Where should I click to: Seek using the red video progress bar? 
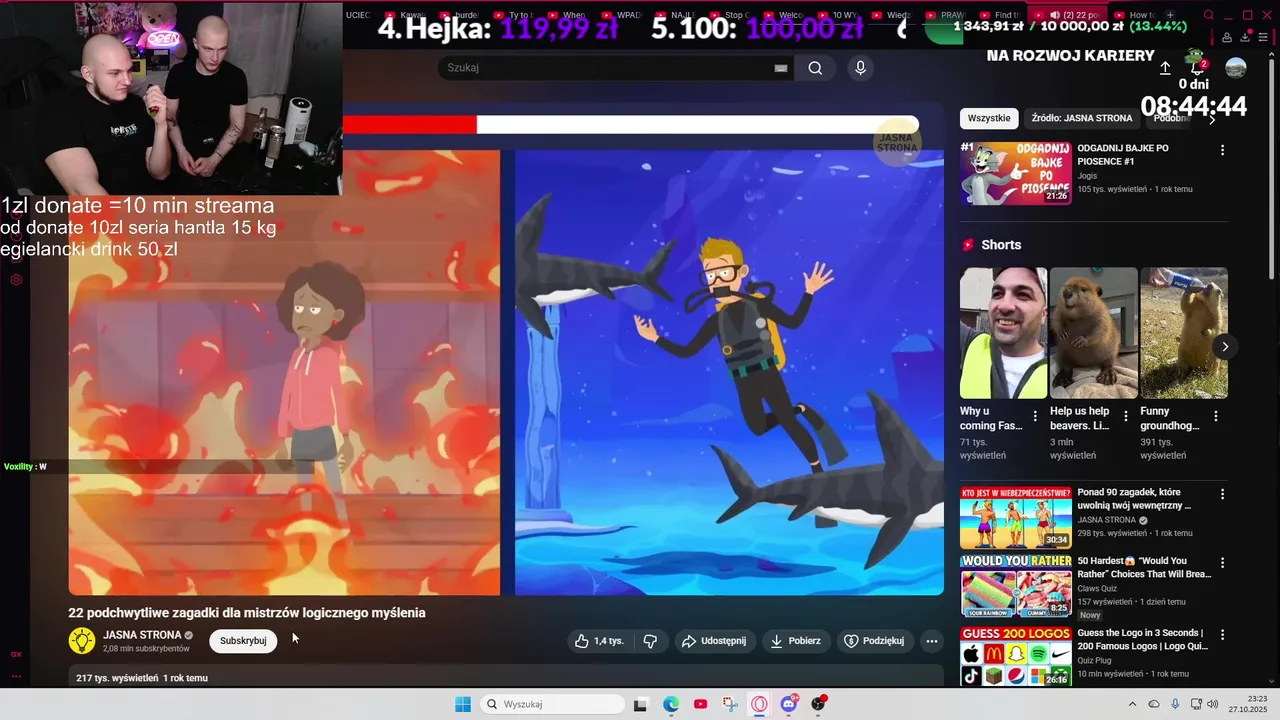coord(630,125)
